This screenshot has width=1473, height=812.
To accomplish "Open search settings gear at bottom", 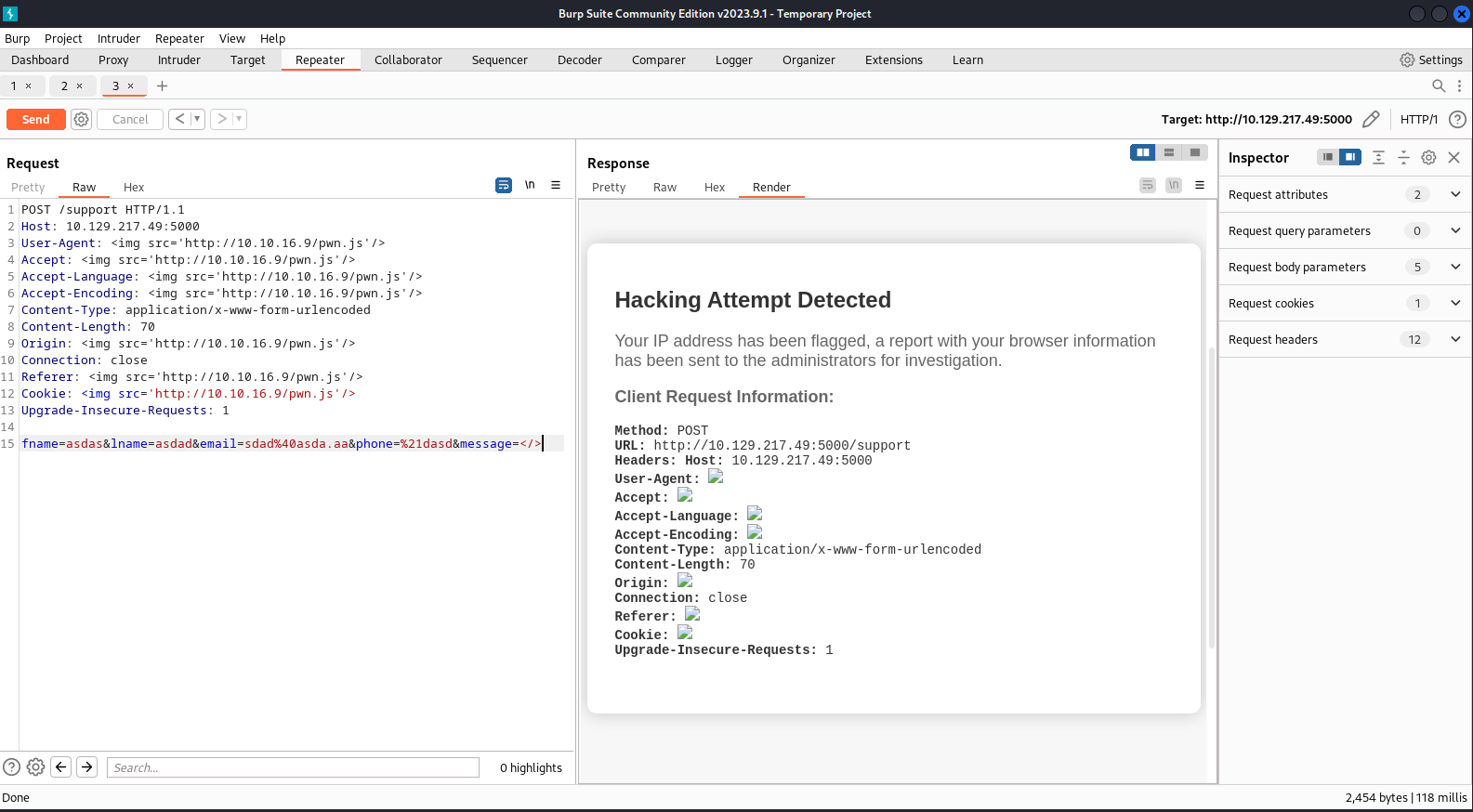I will (35, 766).
